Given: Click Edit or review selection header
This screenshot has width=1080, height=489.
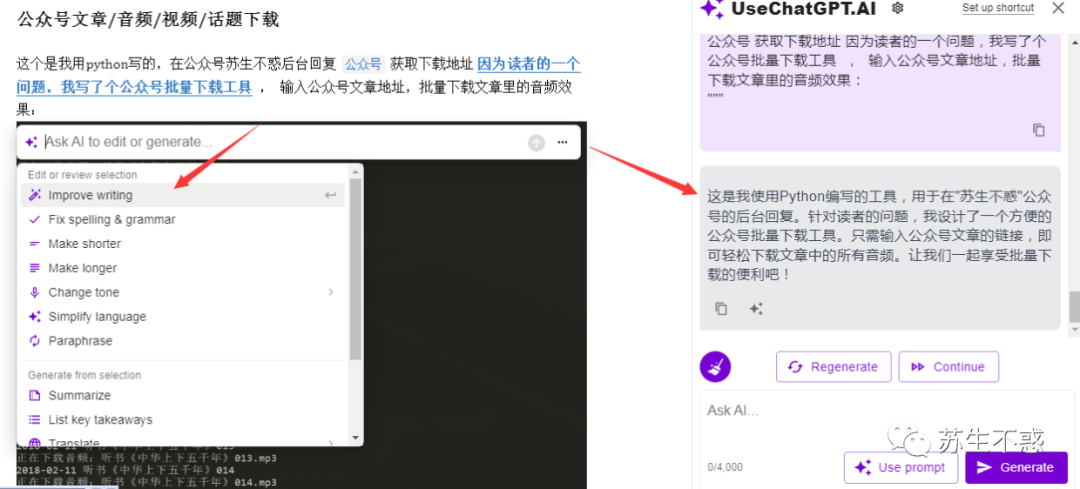Looking at the screenshot, I should pyautogui.click(x=83, y=175).
